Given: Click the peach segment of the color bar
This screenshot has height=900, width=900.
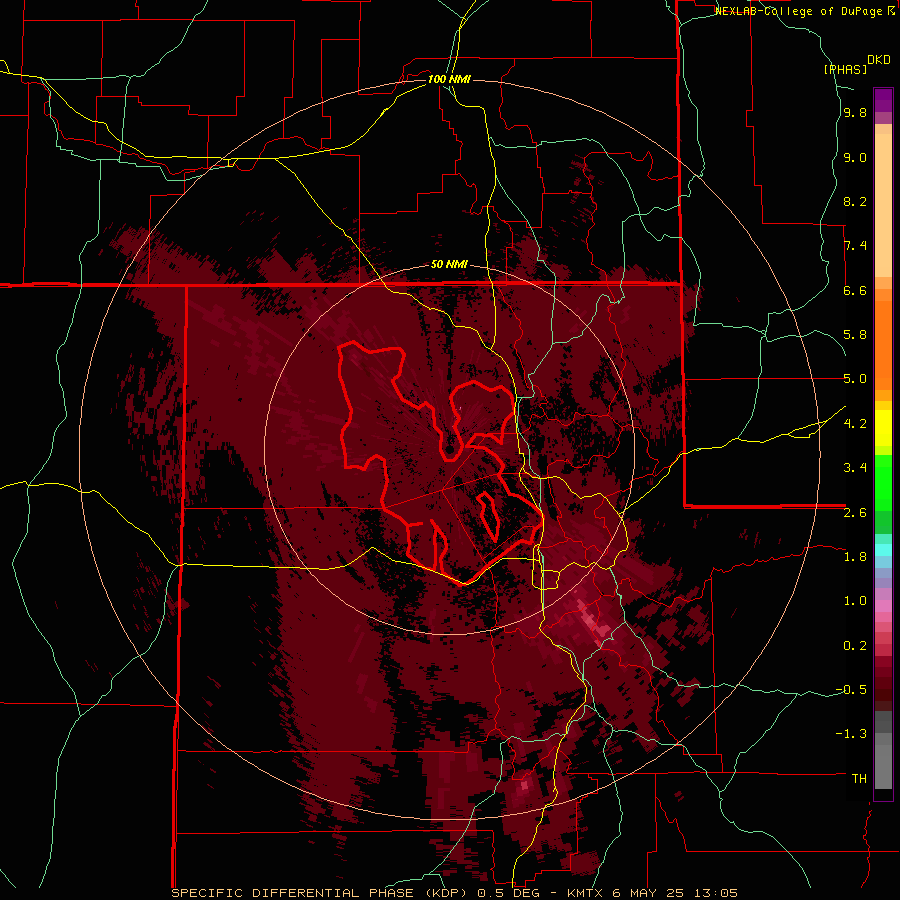Looking at the screenshot, I should click(883, 204).
